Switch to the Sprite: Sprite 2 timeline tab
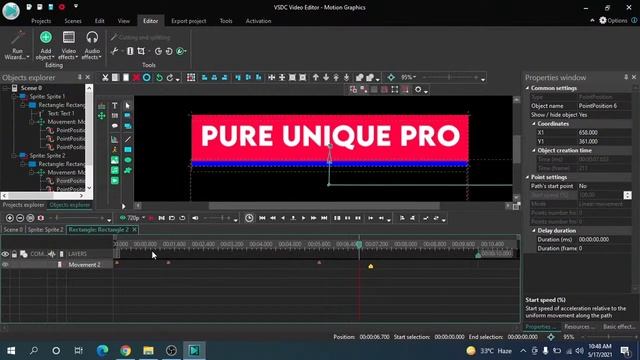The width and height of the screenshot is (640, 360). pos(45,230)
